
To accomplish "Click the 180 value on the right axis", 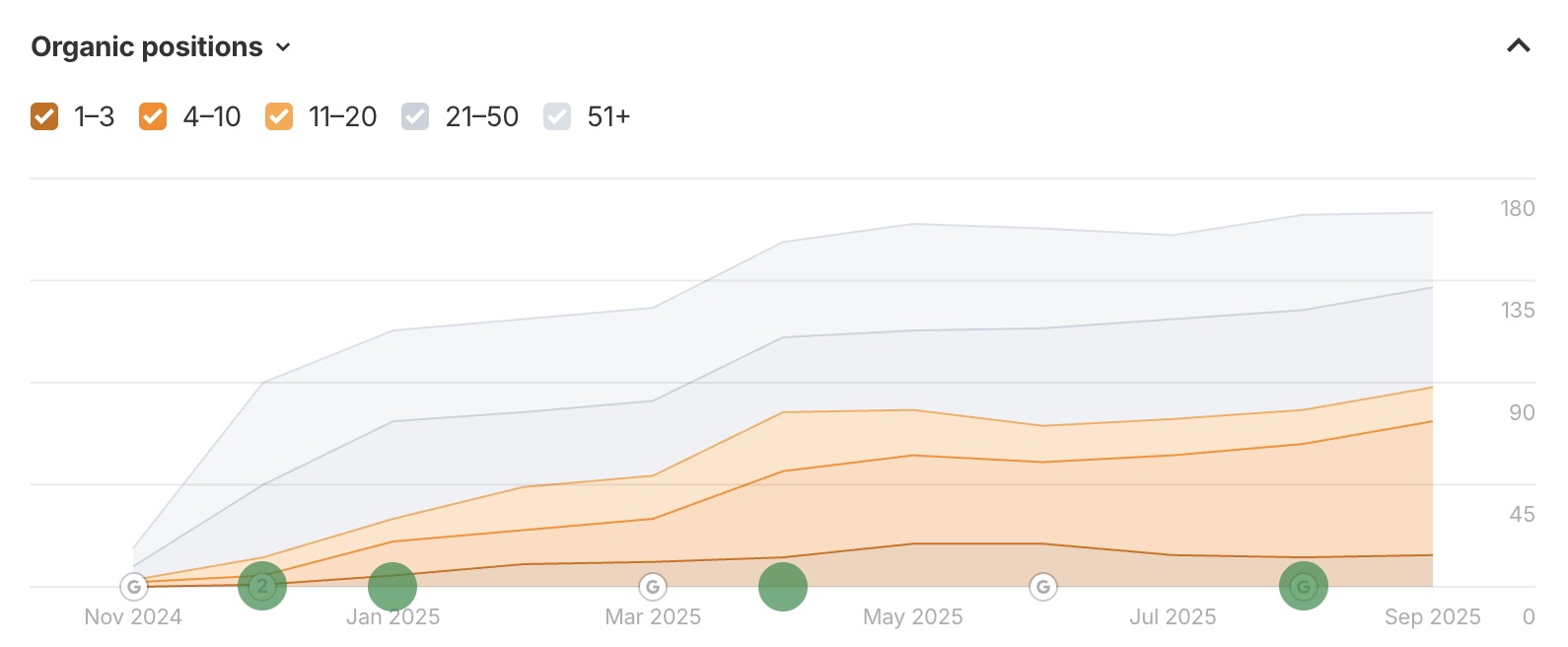I will coord(1516,209).
